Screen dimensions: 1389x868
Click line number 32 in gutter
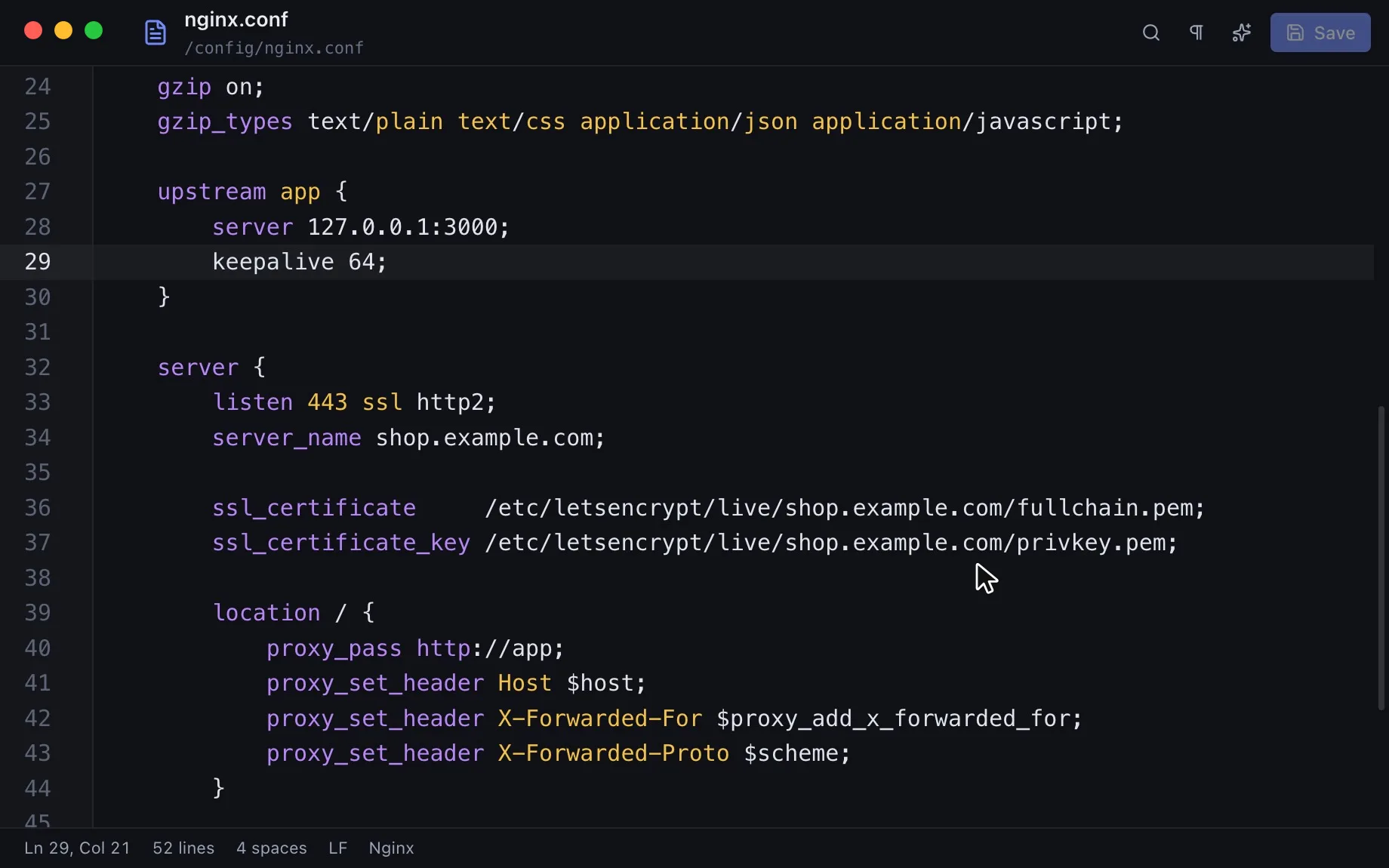tap(38, 368)
